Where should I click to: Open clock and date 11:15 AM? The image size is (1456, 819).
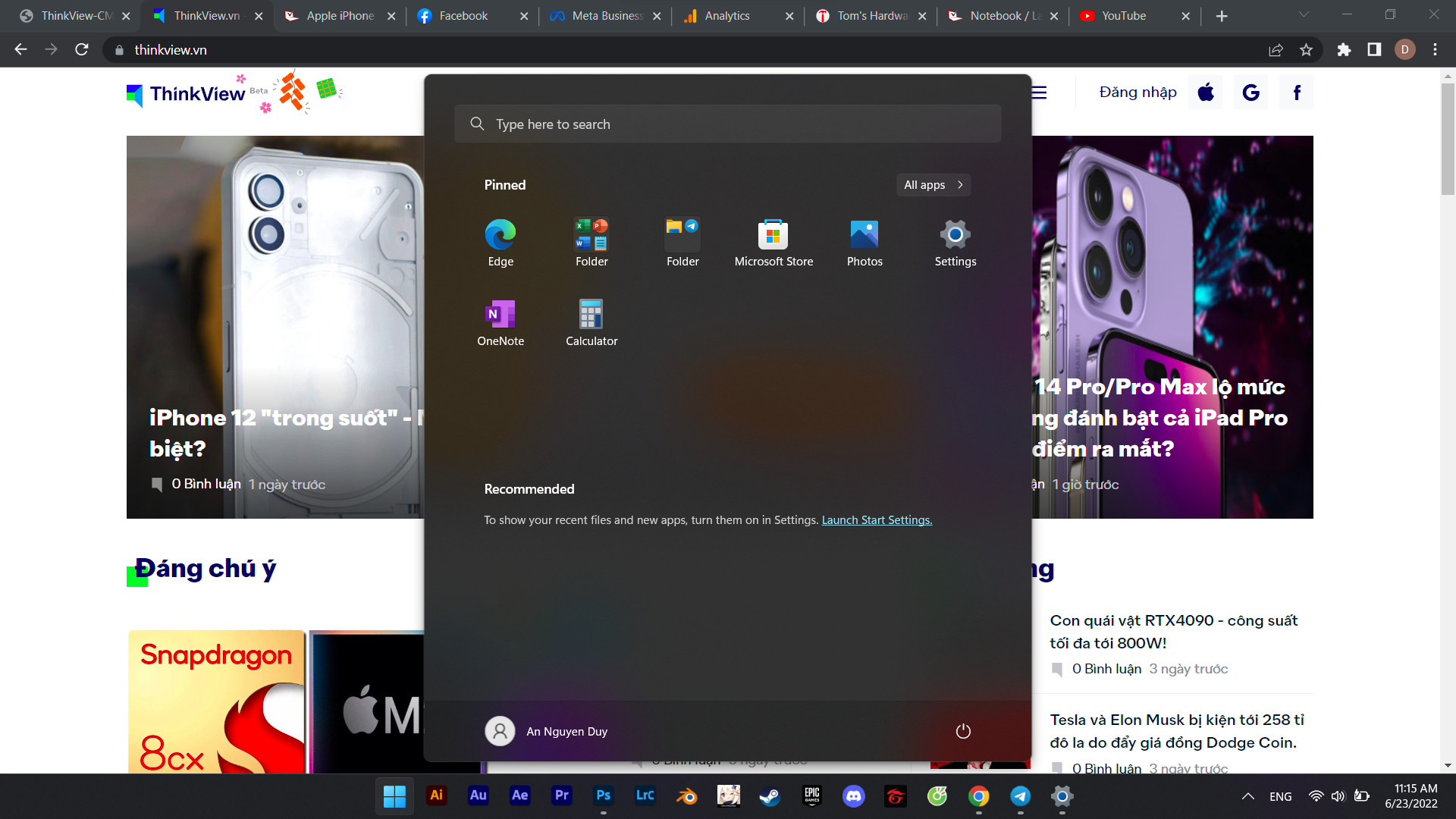point(1411,796)
